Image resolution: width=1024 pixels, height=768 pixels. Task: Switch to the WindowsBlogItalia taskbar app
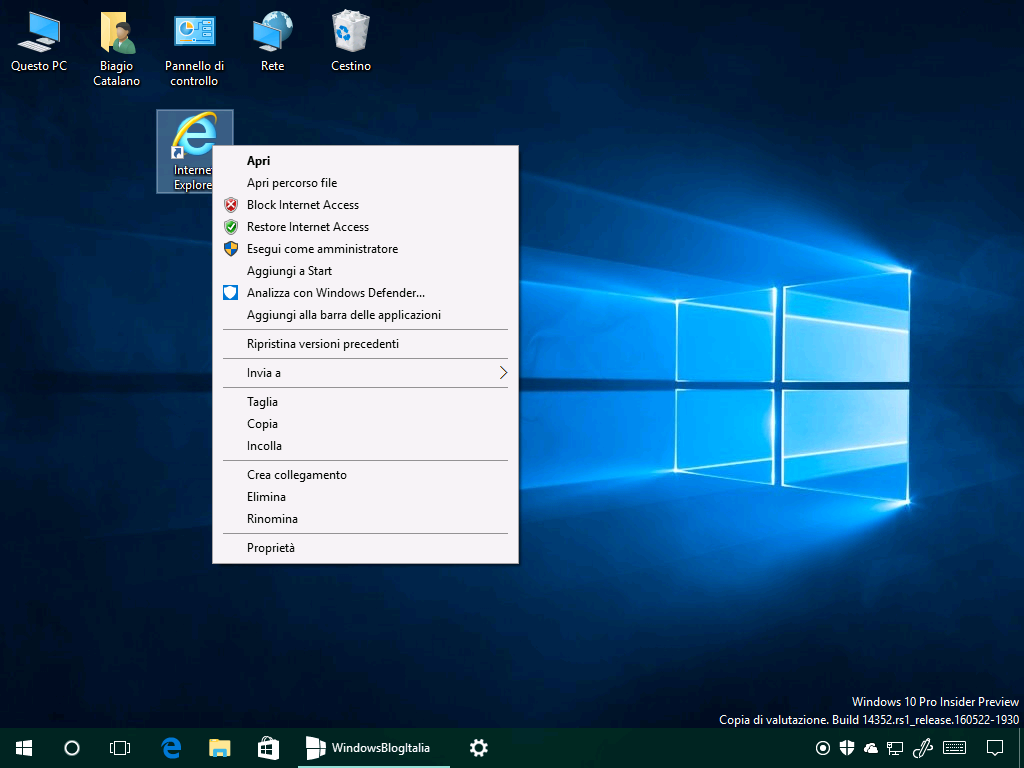(x=374, y=748)
